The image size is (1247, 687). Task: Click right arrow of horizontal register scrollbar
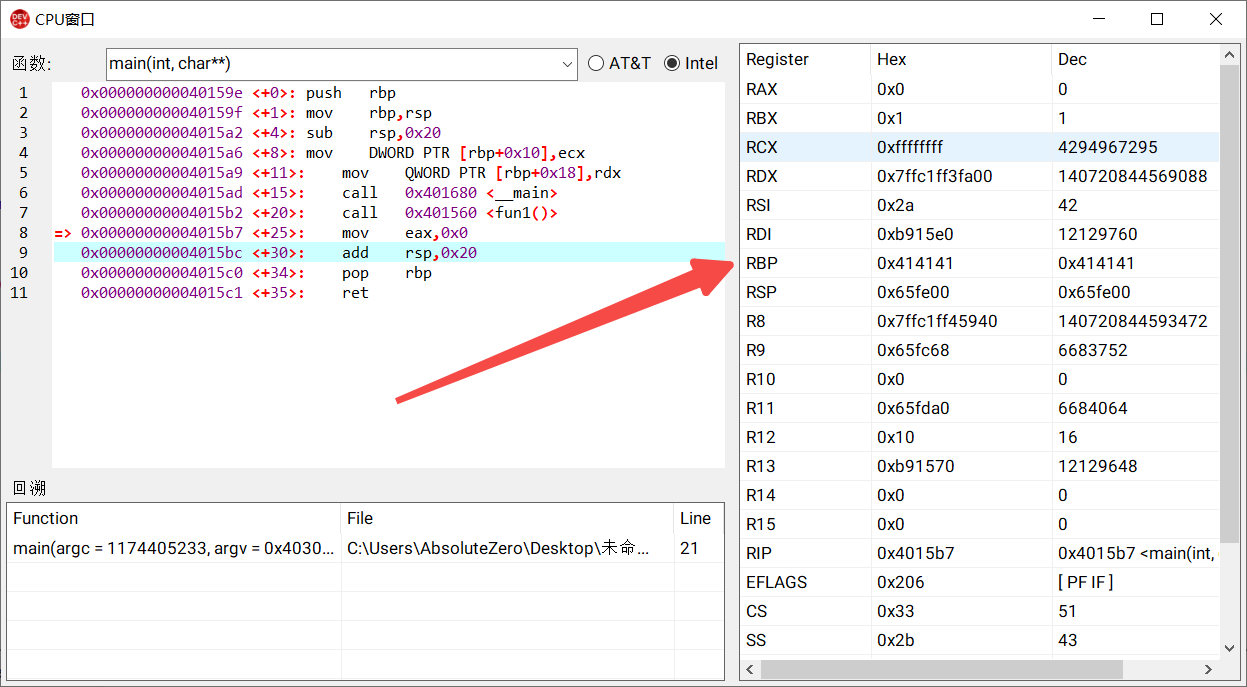click(1209, 669)
